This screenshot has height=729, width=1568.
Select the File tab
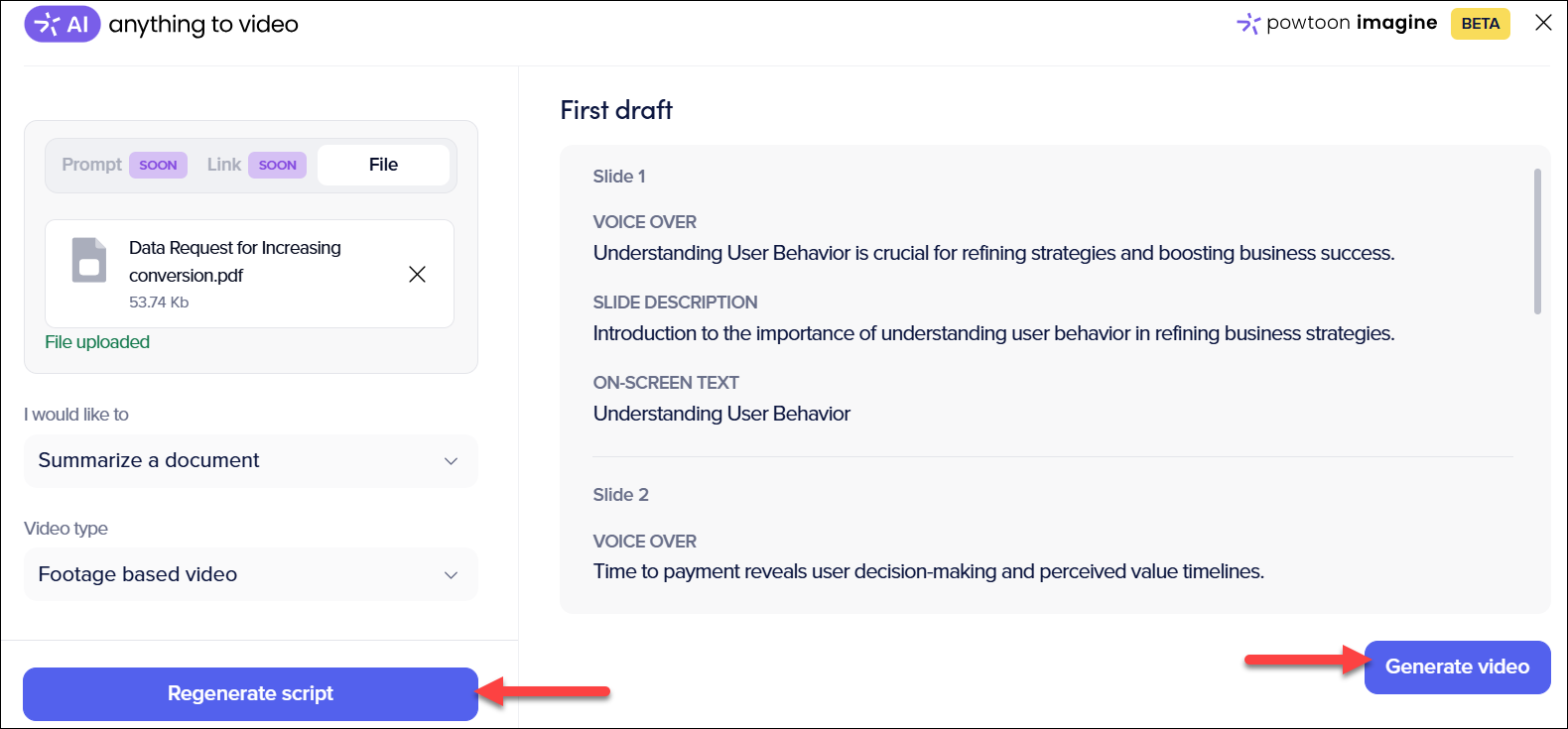tap(383, 165)
